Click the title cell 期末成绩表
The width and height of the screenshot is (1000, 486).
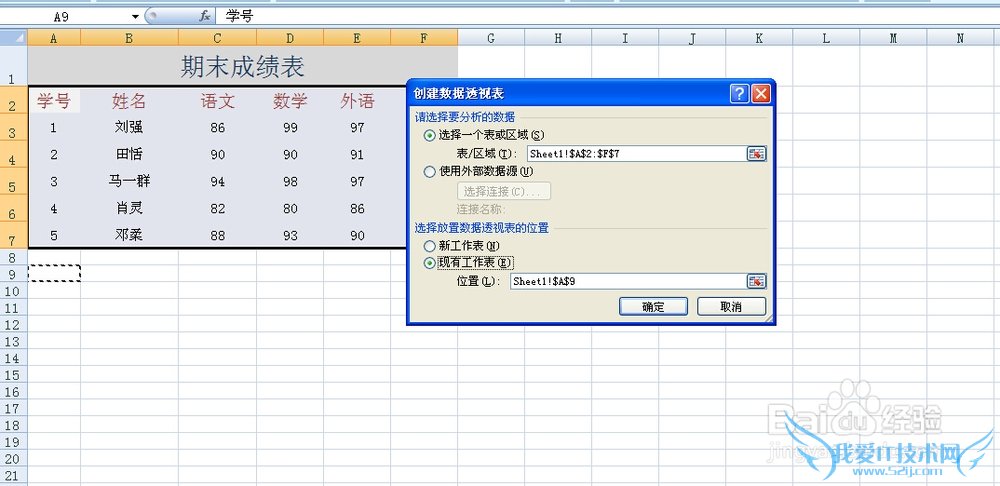click(x=242, y=66)
